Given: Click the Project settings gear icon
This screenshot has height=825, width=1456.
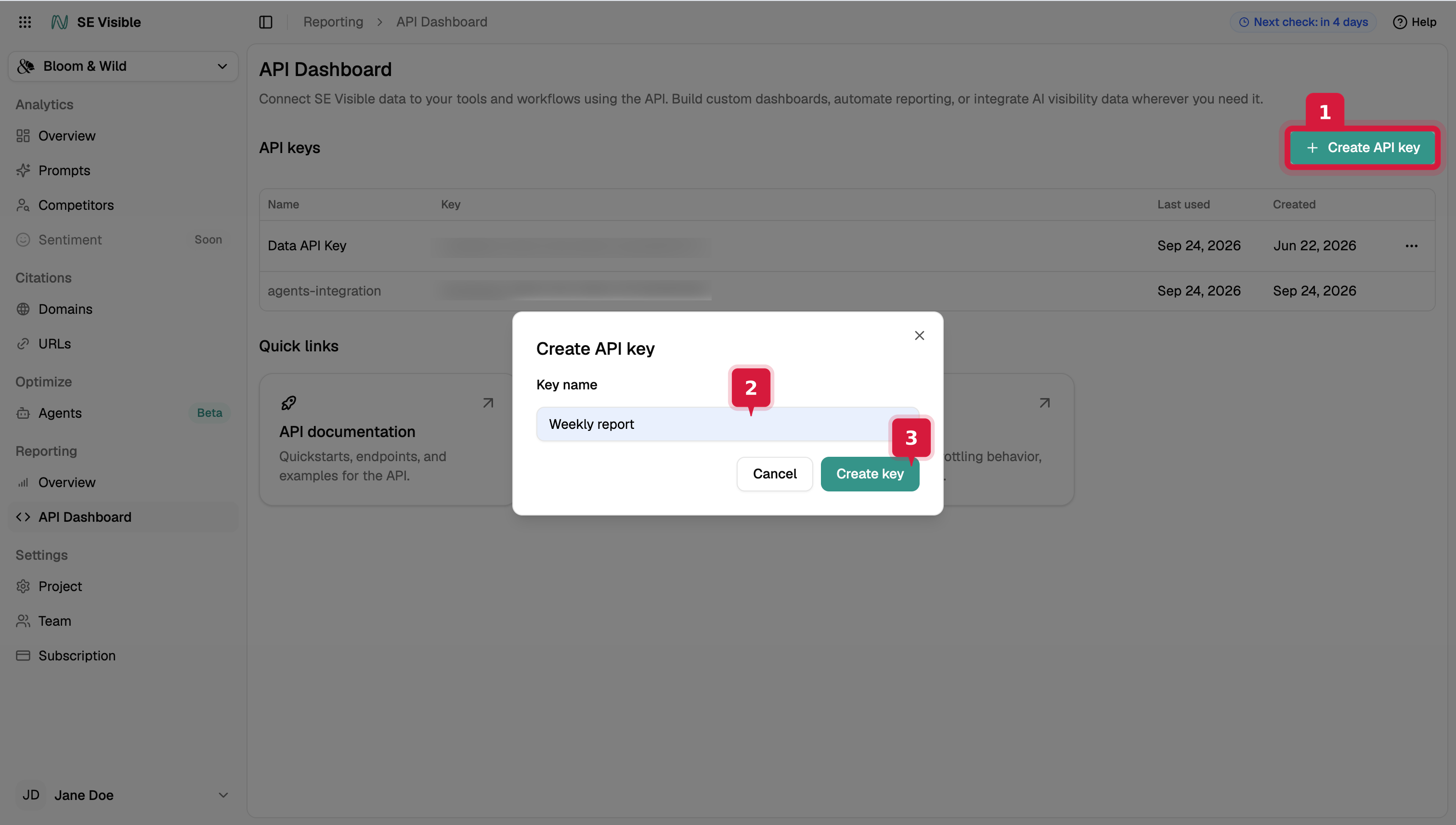Looking at the screenshot, I should click(x=23, y=586).
